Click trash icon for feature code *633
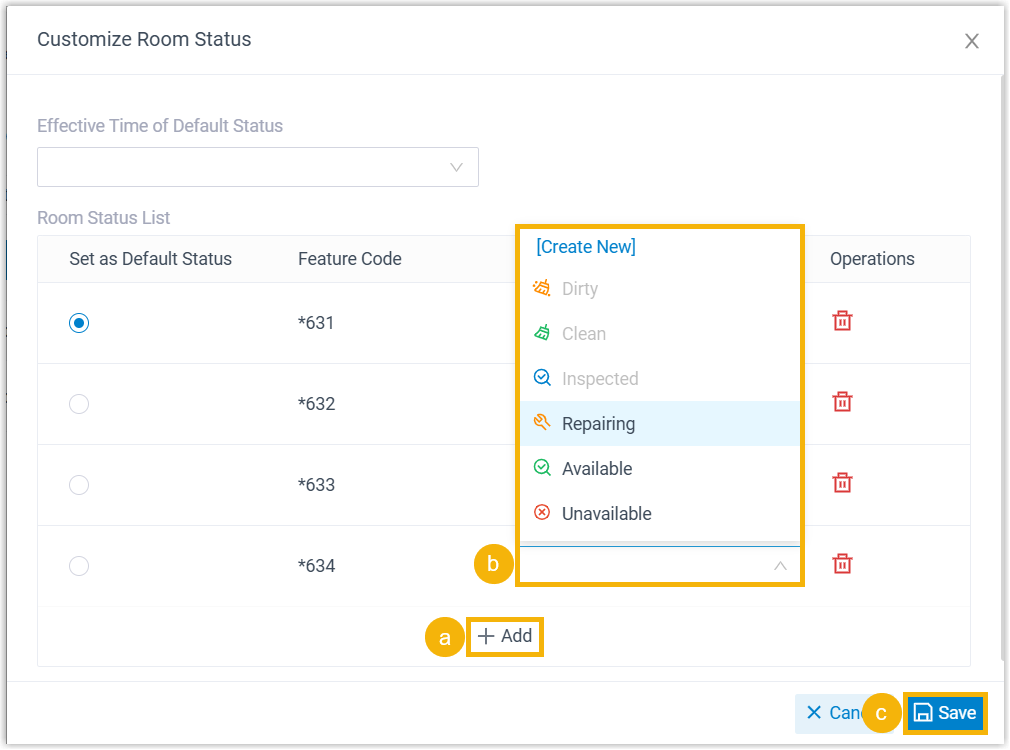Screen dimensions: 1010x750 [842, 483]
